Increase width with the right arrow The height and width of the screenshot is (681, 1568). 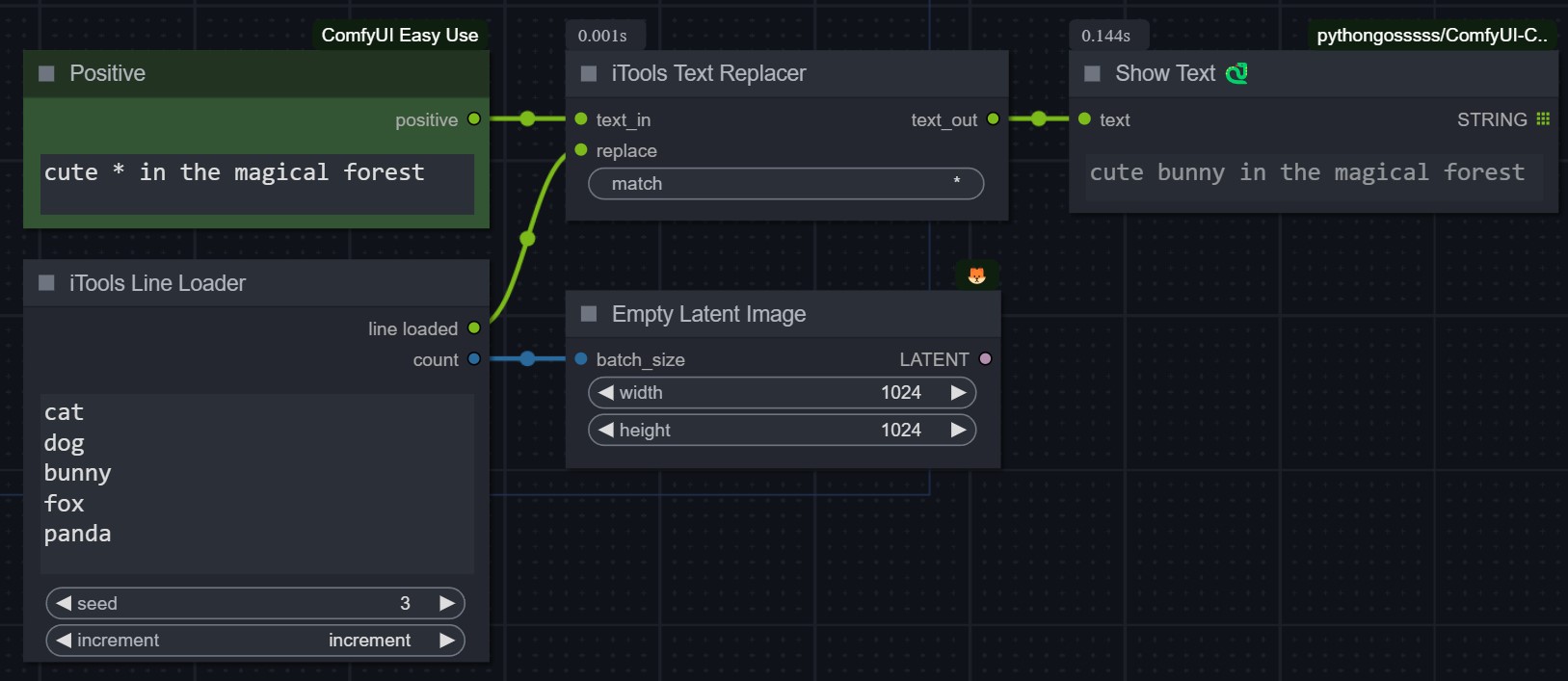(959, 392)
